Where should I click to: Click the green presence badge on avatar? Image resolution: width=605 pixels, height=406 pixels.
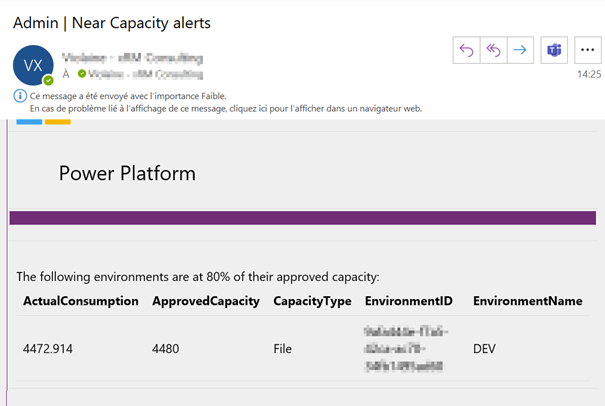click(48, 79)
